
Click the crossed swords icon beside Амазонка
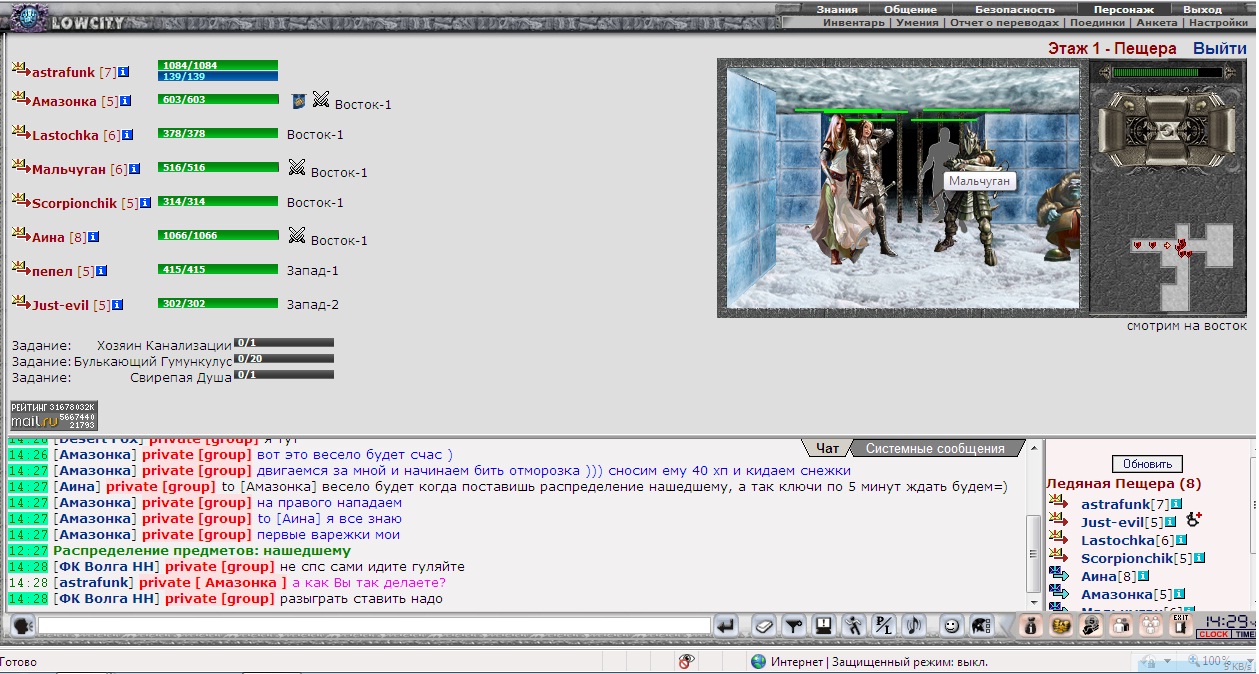321,100
